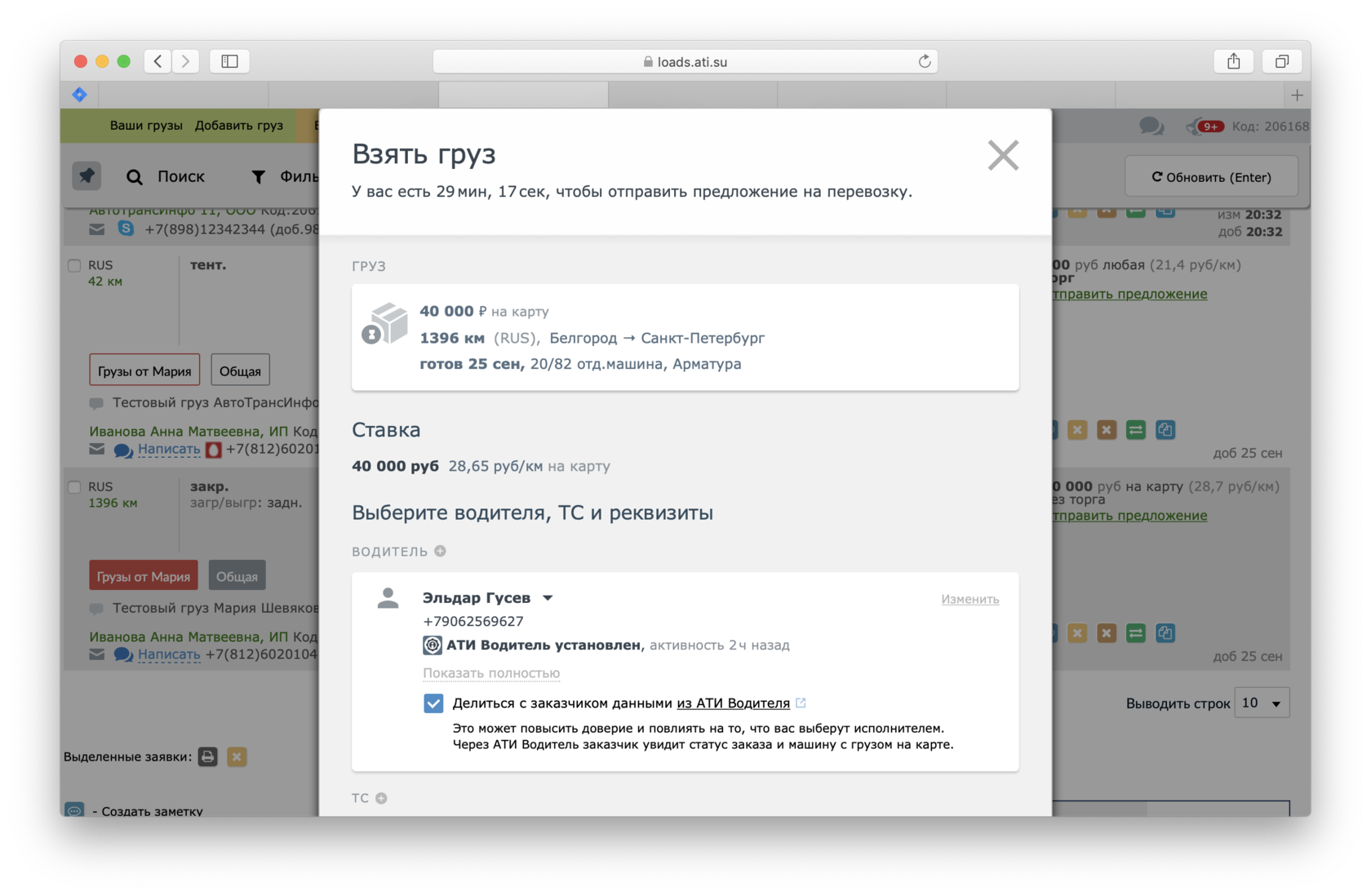Click Отправить предложение link for 28,7 руб/км cargo
The image size is (1371, 896).
coord(1129,515)
